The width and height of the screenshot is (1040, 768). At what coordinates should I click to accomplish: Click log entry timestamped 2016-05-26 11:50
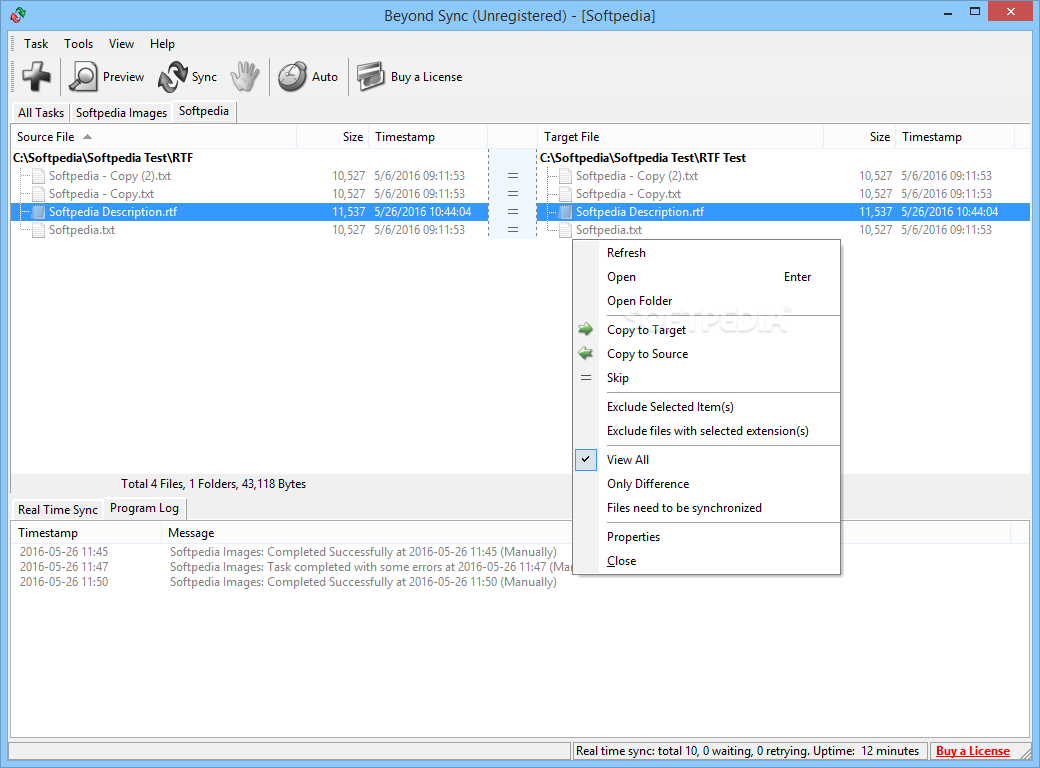(292, 582)
